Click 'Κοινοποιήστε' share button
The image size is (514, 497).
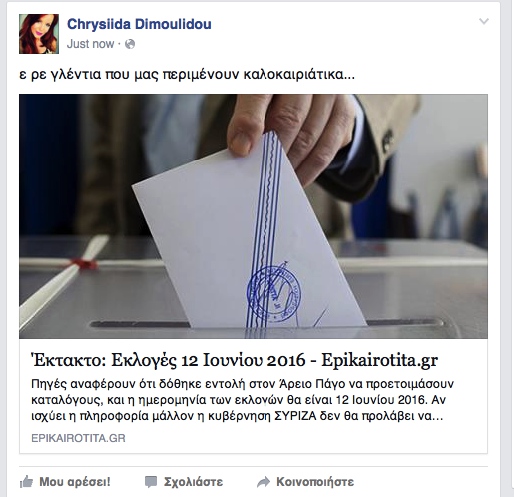coord(315,482)
